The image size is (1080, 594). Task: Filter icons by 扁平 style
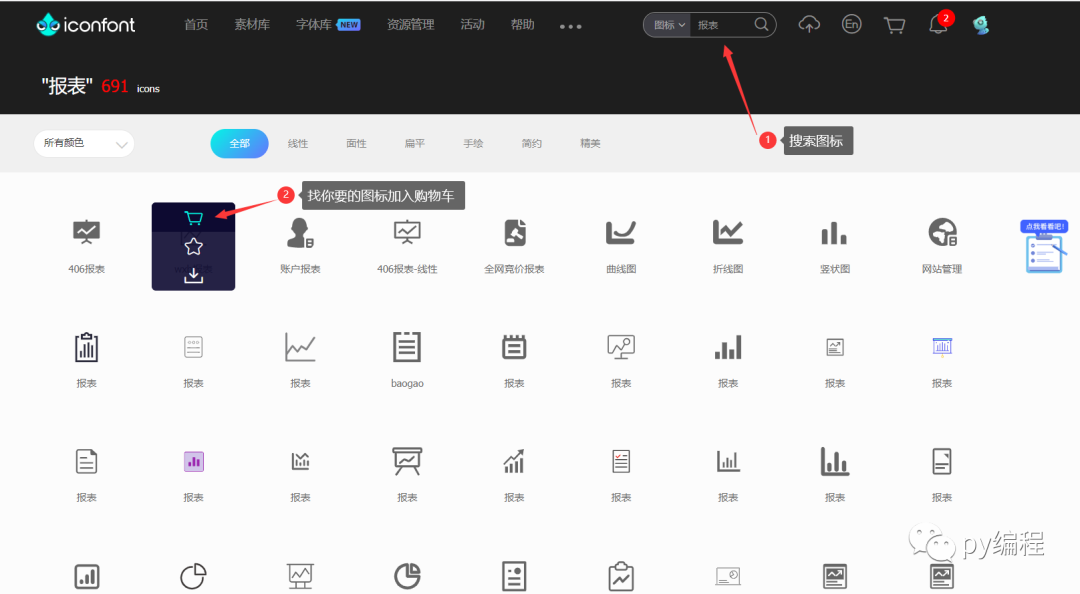click(415, 143)
